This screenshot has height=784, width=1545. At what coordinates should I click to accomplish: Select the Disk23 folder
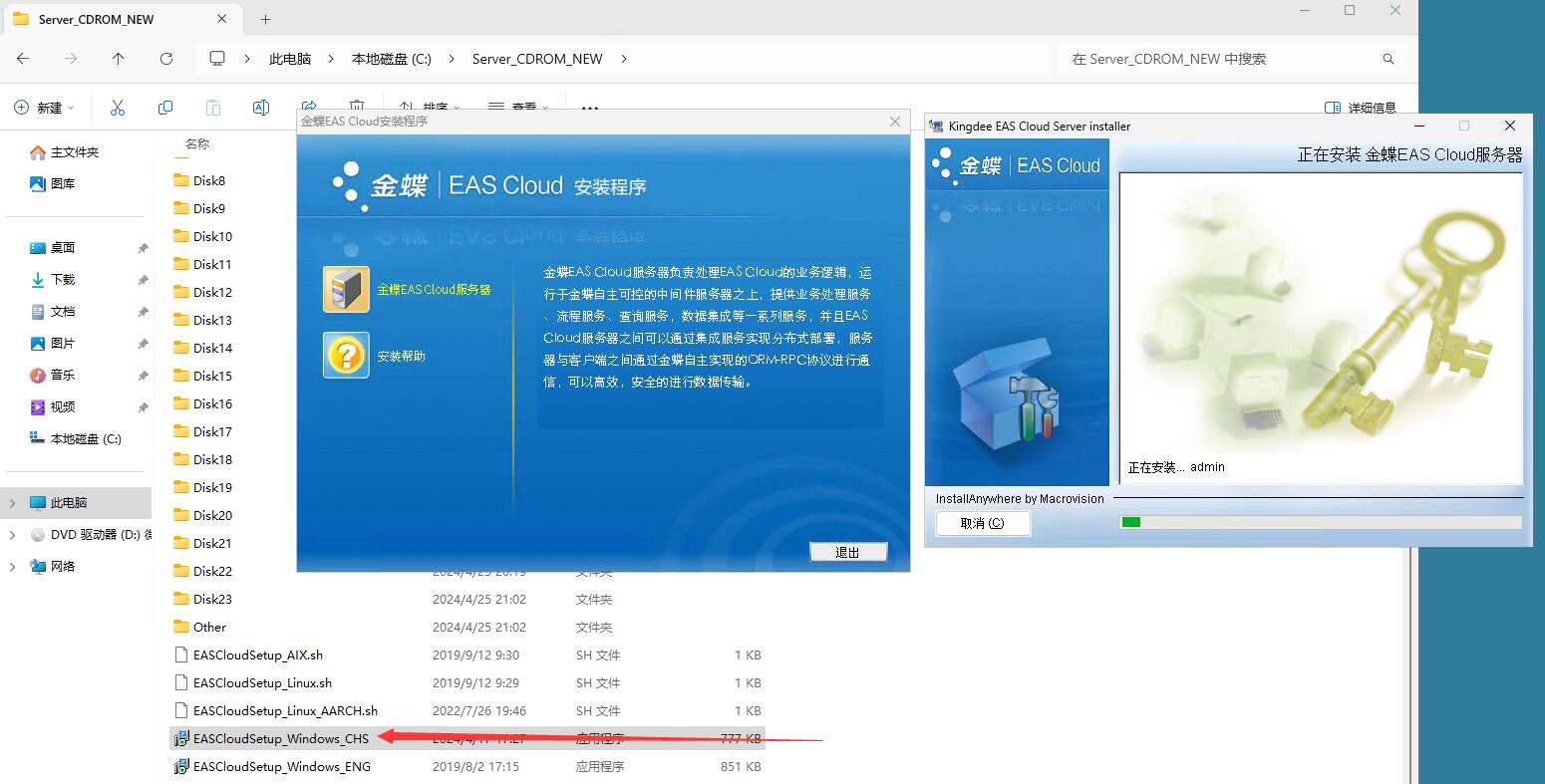pyautogui.click(x=202, y=599)
